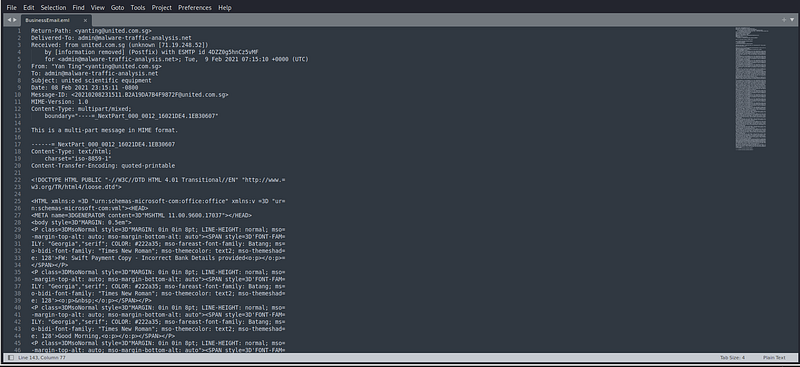This screenshot has width=800, height=367.
Task: Open the File menu
Action: 12,8
